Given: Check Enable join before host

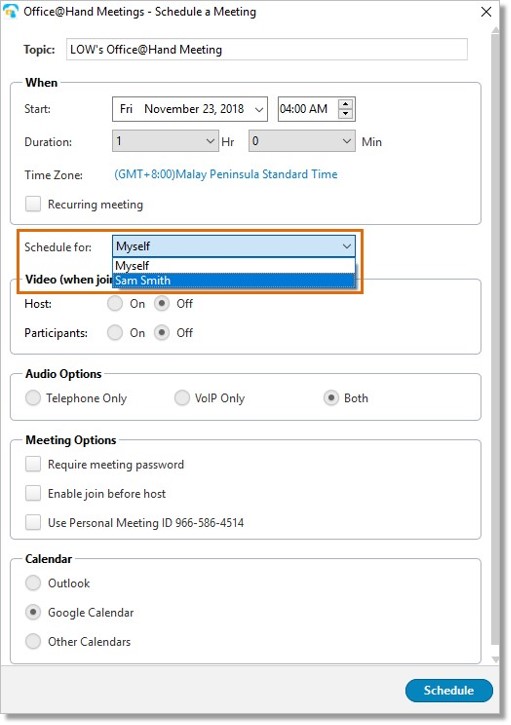Looking at the screenshot, I should pos(33,493).
